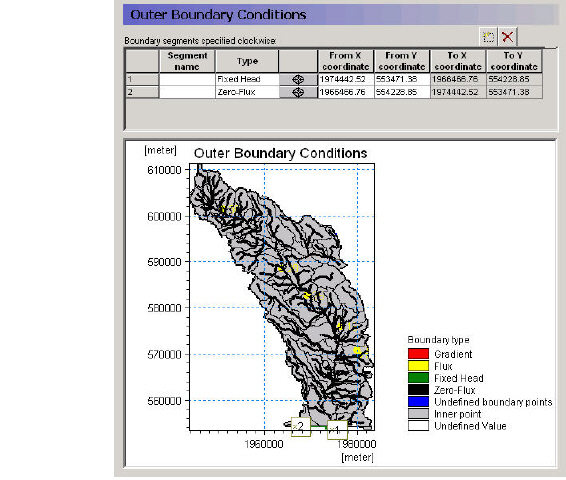Click boundary point marker 1 on the map
The height and width of the screenshot is (480, 566).
click(x=337, y=430)
